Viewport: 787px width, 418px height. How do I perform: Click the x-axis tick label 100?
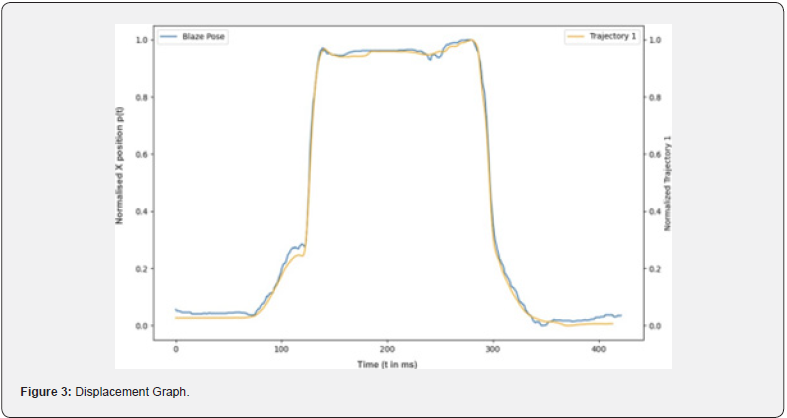pos(281,350)
